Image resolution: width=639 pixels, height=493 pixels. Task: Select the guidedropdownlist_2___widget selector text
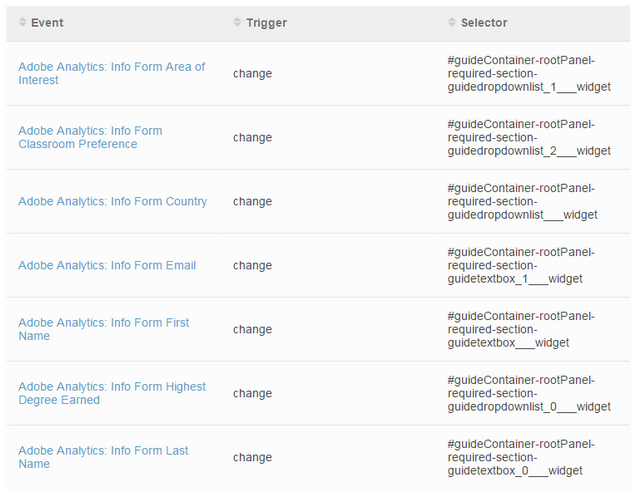click(x=529, y=137)
